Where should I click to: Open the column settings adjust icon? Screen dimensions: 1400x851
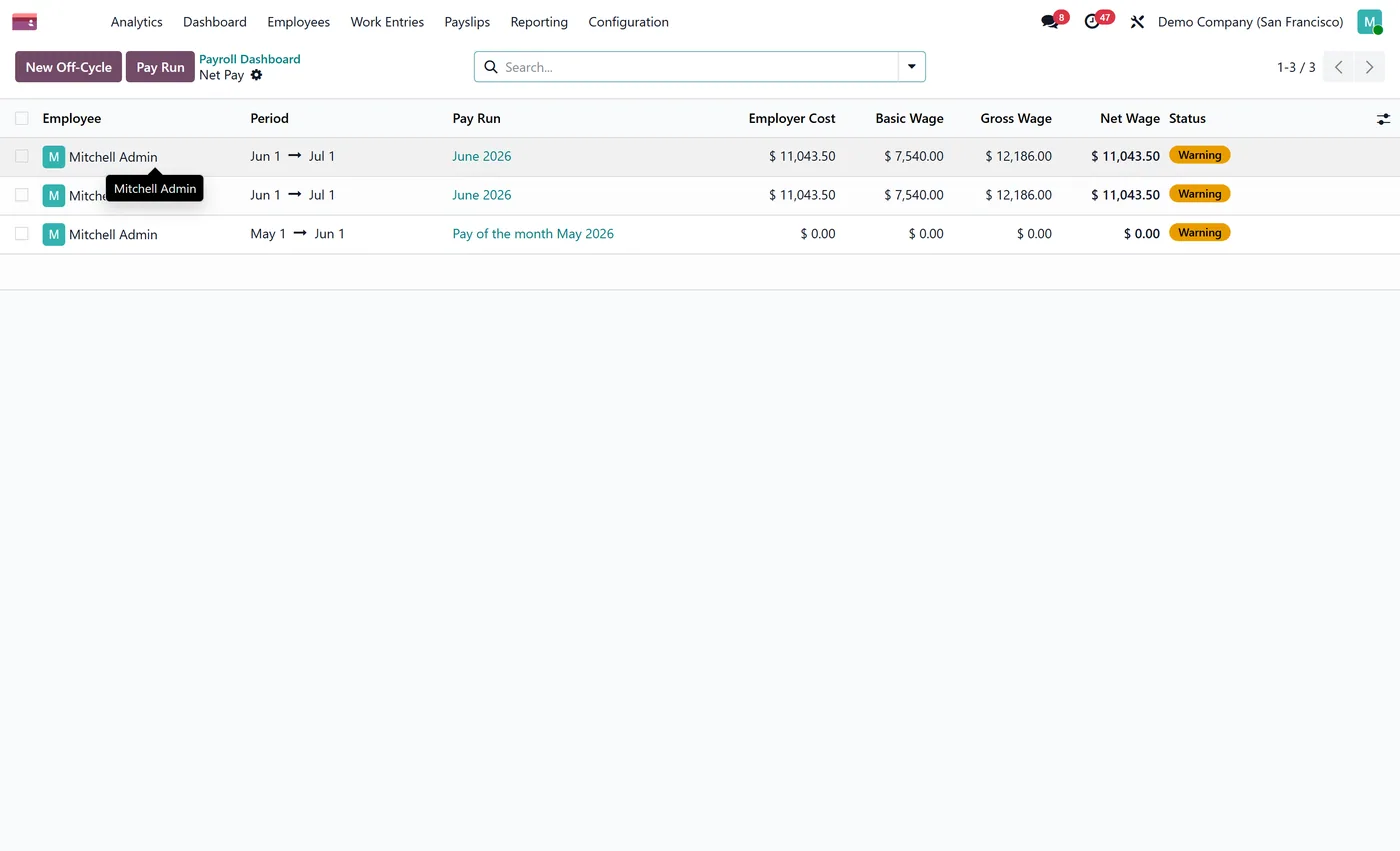(x=1383, y=119)
